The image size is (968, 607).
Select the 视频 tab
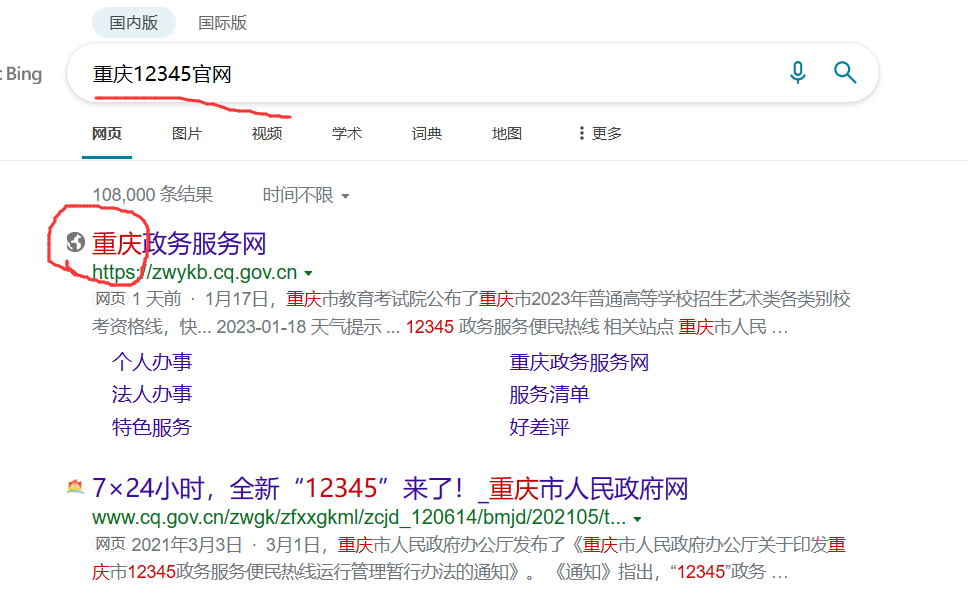267,133
